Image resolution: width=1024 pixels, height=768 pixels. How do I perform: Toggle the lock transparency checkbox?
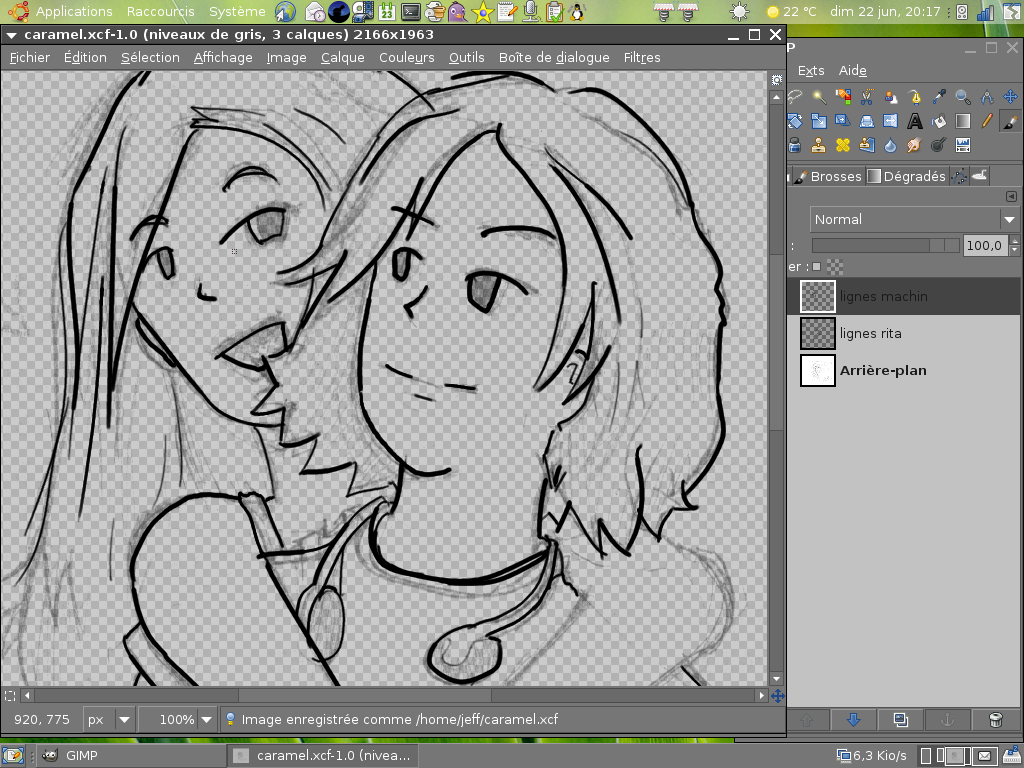(817, 267)
